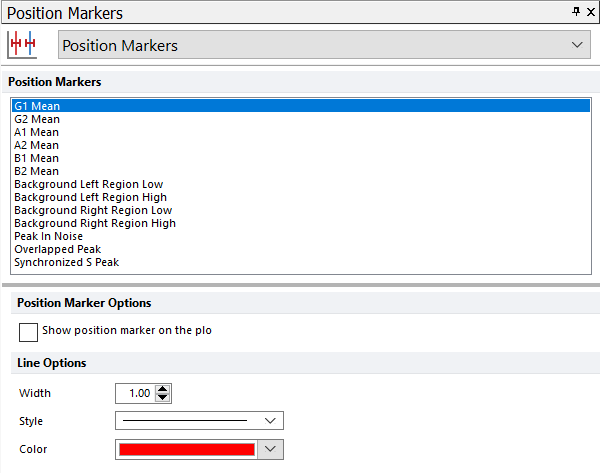Select Background Left Region High

click(x=301, y=197)
